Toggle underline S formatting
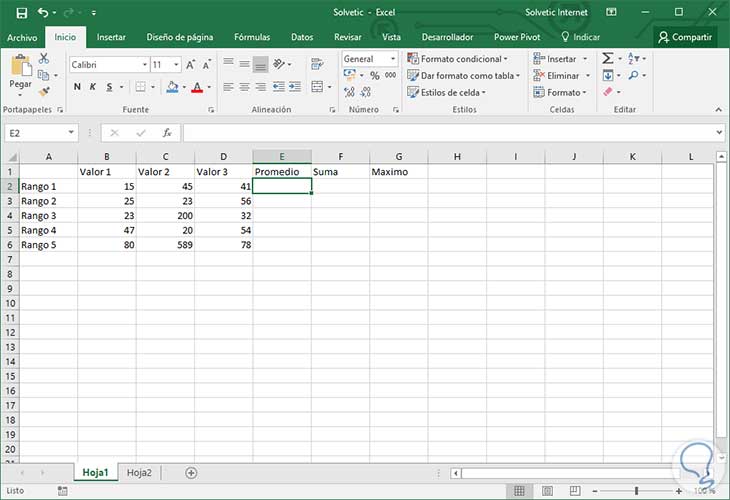The height and width of the screenshot is (500, 730). coord(109,87)
